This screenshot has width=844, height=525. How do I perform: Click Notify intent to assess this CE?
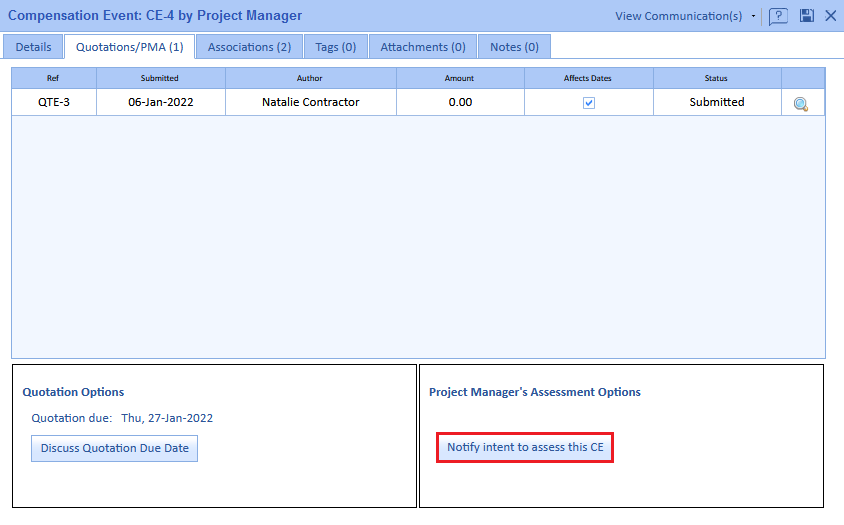(x=525, y=448)
